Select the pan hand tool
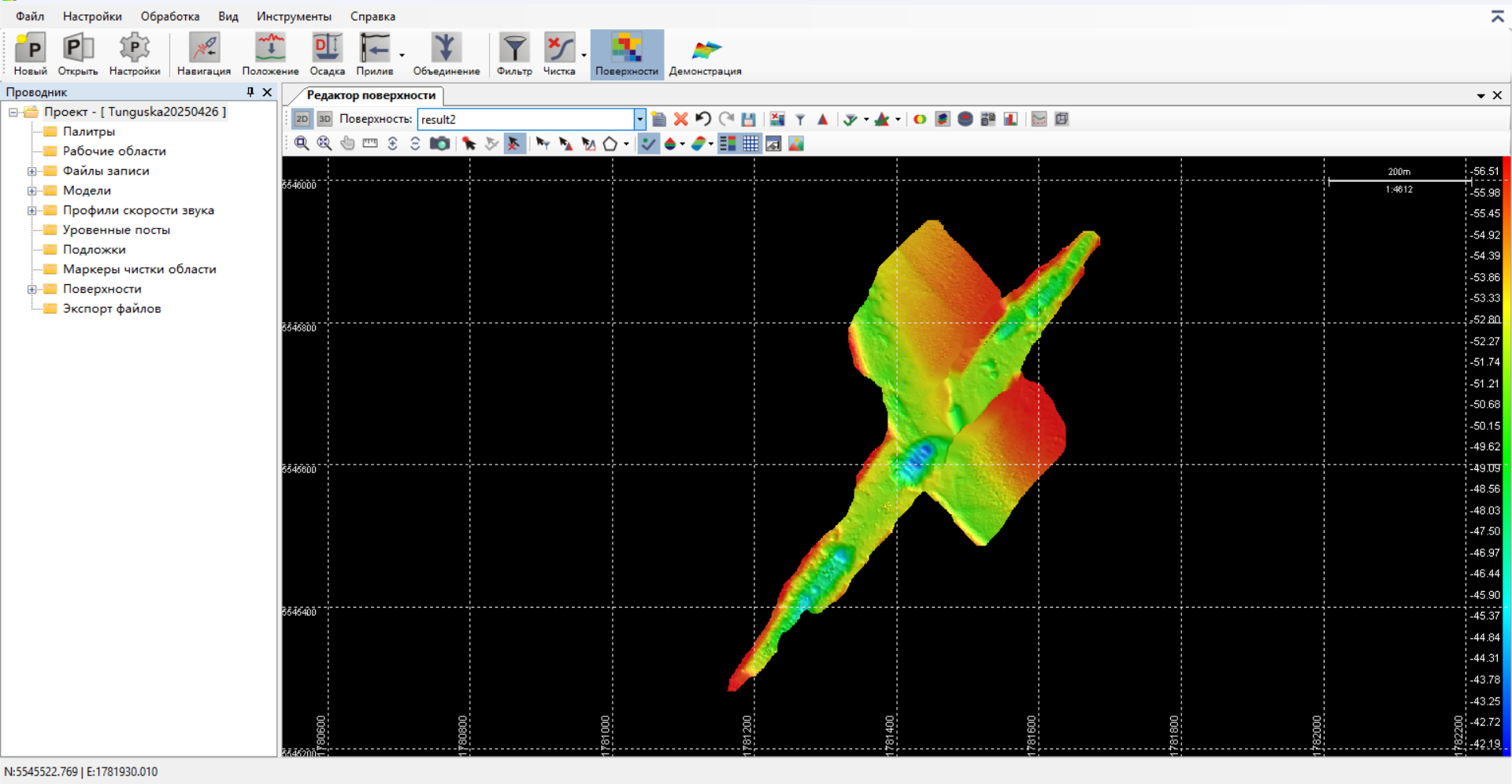Viewport: 1512px width, 784px height. coord(347,143)
